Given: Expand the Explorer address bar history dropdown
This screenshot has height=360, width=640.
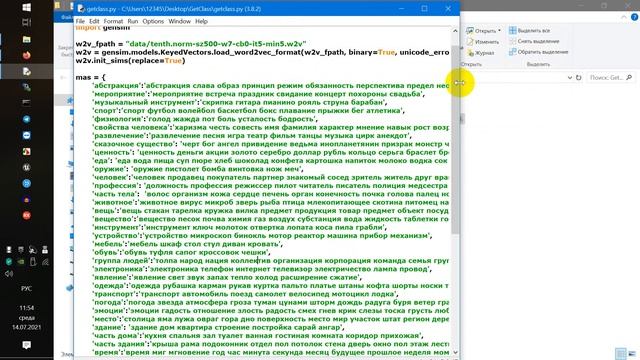Looking at the screenshot, I should (570, 78).
